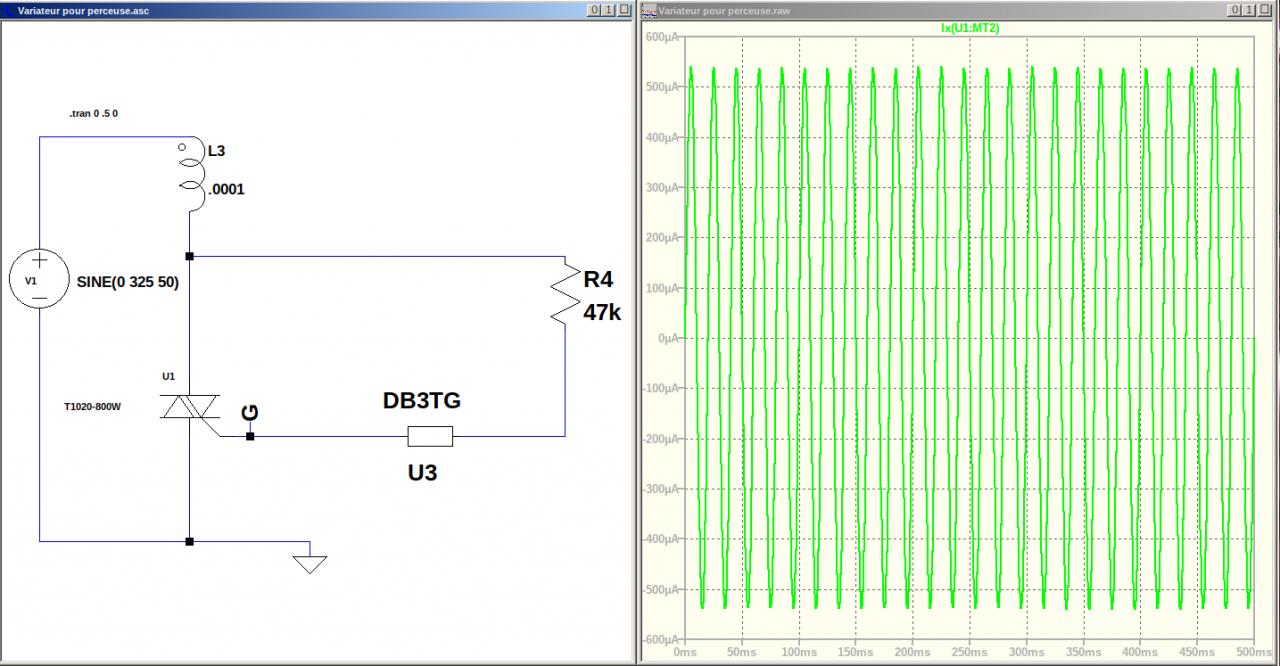Click the 200µA y-axis label

662,238
